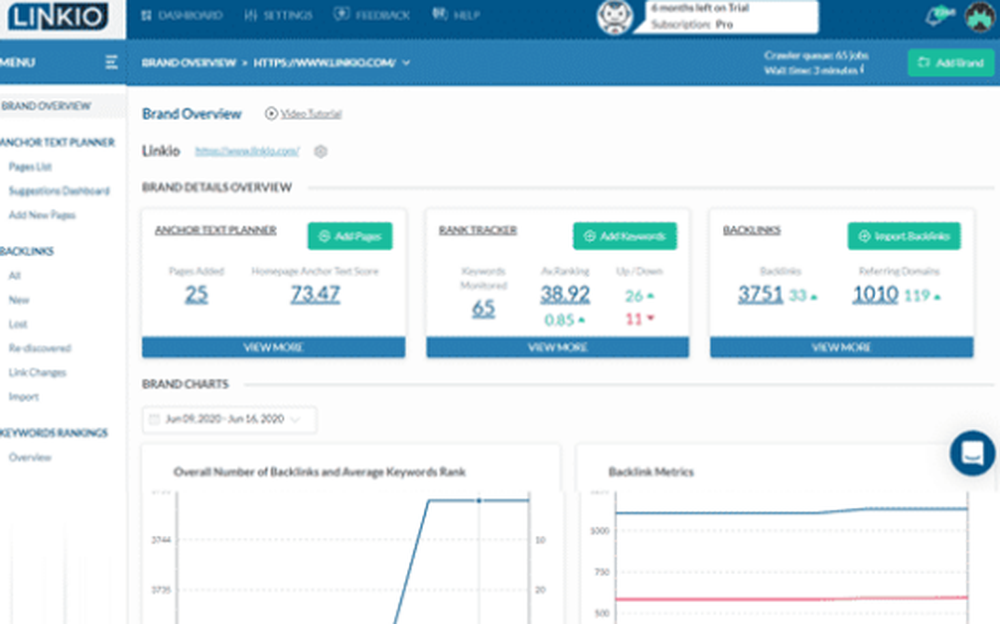The image size is (1000, 624).
Task: Click Brand Overview breadcrumb
Action: (x=189, y=63)
